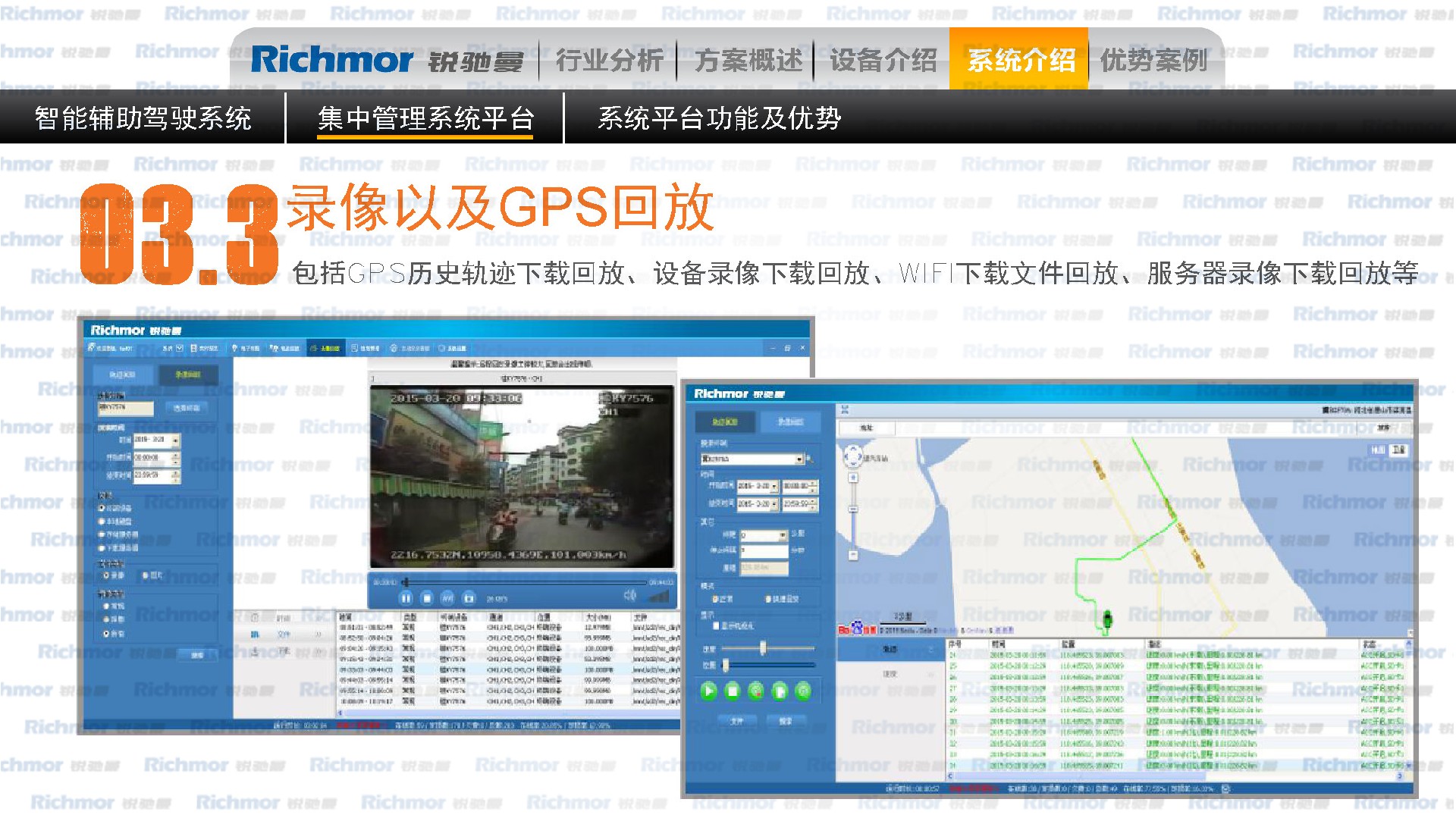Open the 设备介绍 tab
Viewport: 1456px width, 818px height.
click(x=883, y=60)
